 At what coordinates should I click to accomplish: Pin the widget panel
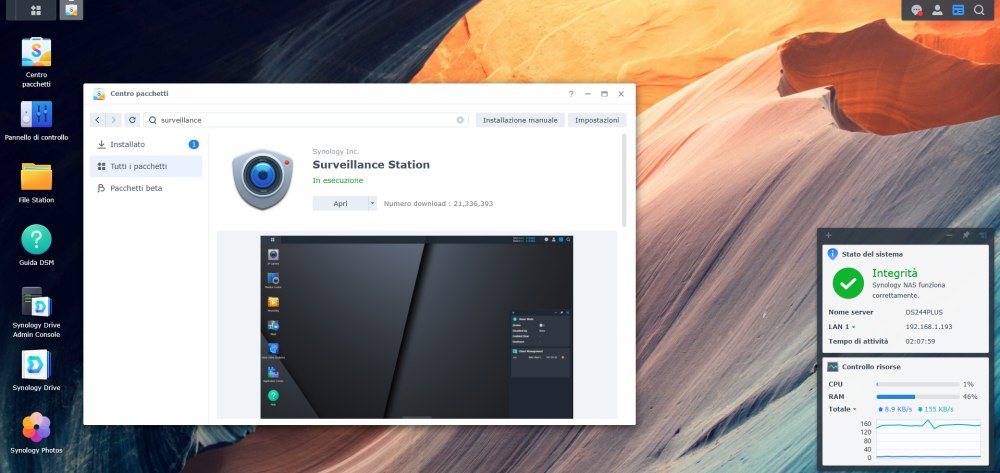coord(966,235)
